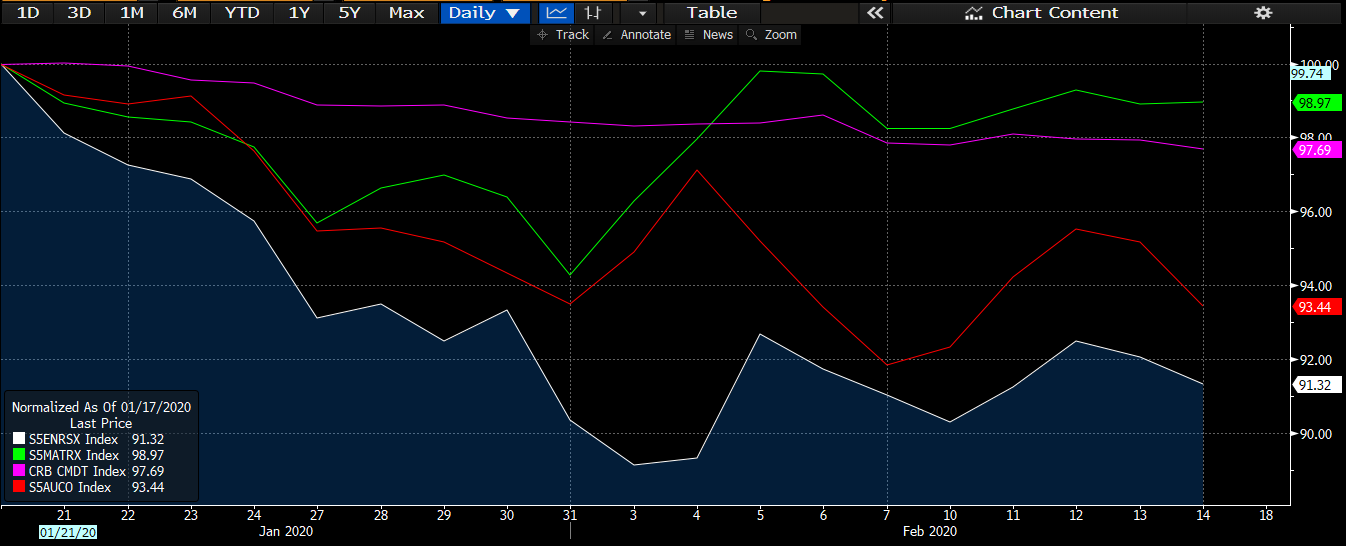This screenshot has height=546, width=1346.
Task: Activate the Zoom tool
Action: click(x=772, y=34)
